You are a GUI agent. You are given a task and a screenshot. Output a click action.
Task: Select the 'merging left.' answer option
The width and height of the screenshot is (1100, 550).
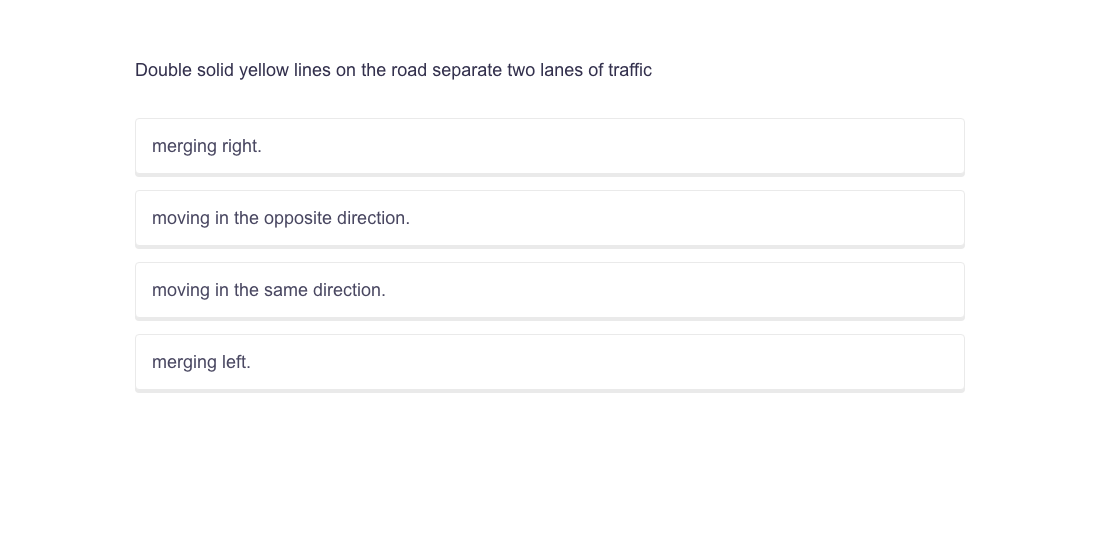pyautogui.click(x=549, y=362)
